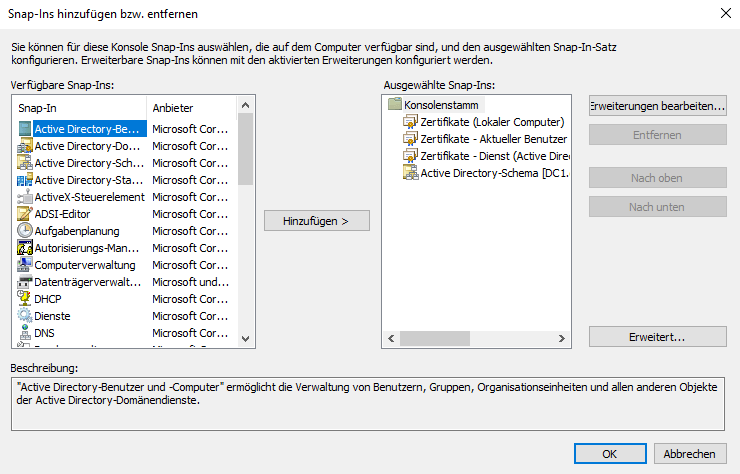Viewport: 740px width, 474px height.
Task: Select the Dienste gear icon
Action: pos(25,316)
